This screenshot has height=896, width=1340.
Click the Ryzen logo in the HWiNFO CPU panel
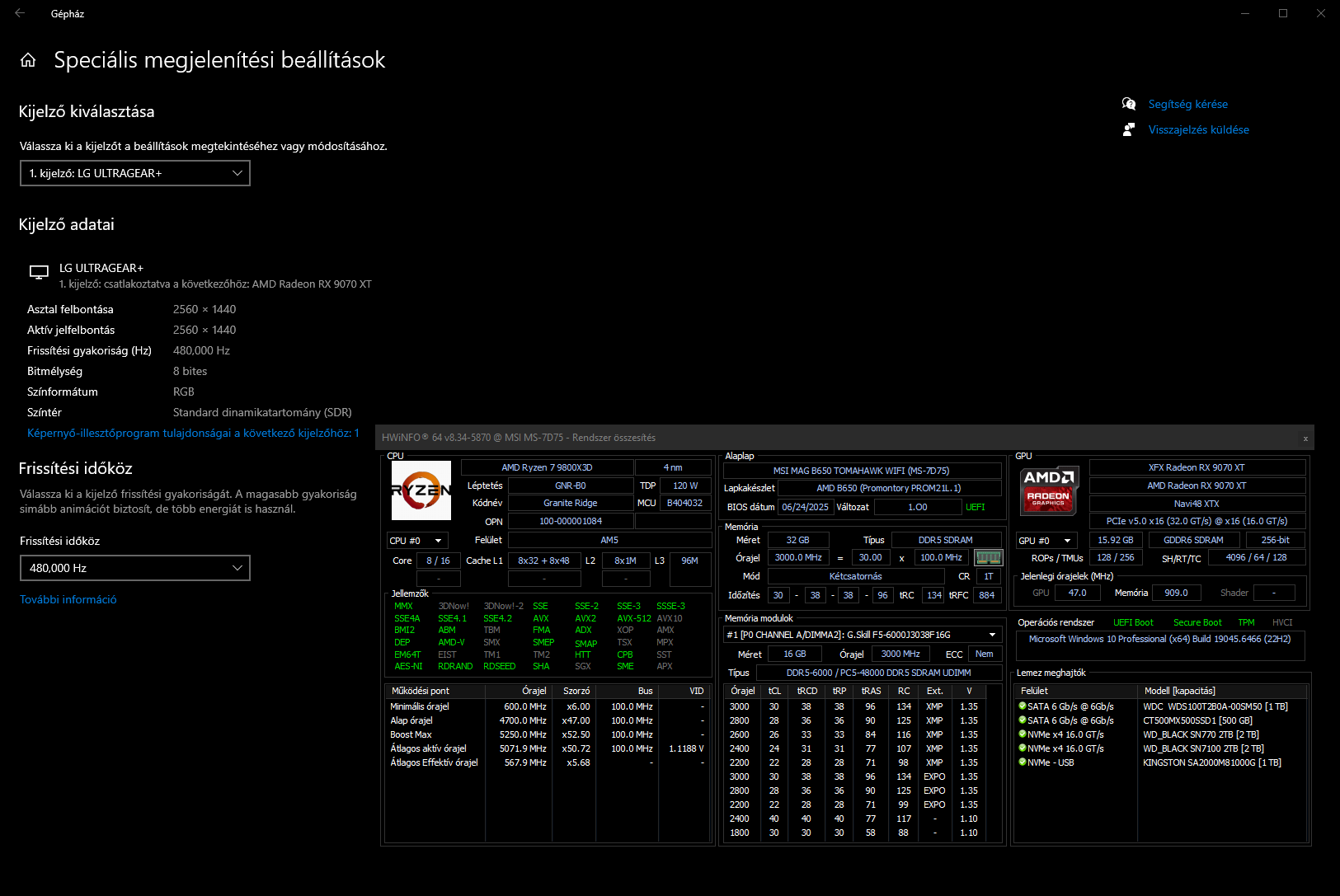click(x=421, y=490)
